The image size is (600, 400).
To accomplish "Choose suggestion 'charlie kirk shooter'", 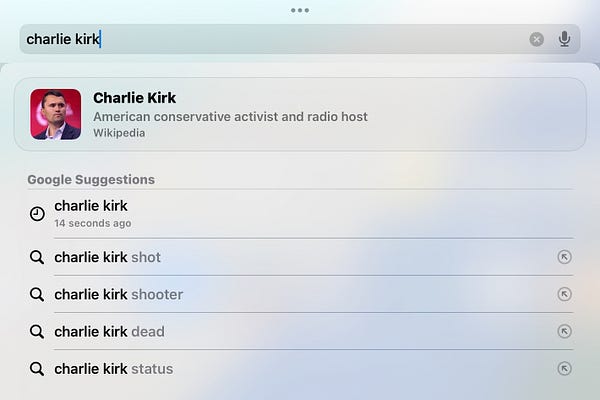I will (x=300, y=294).
